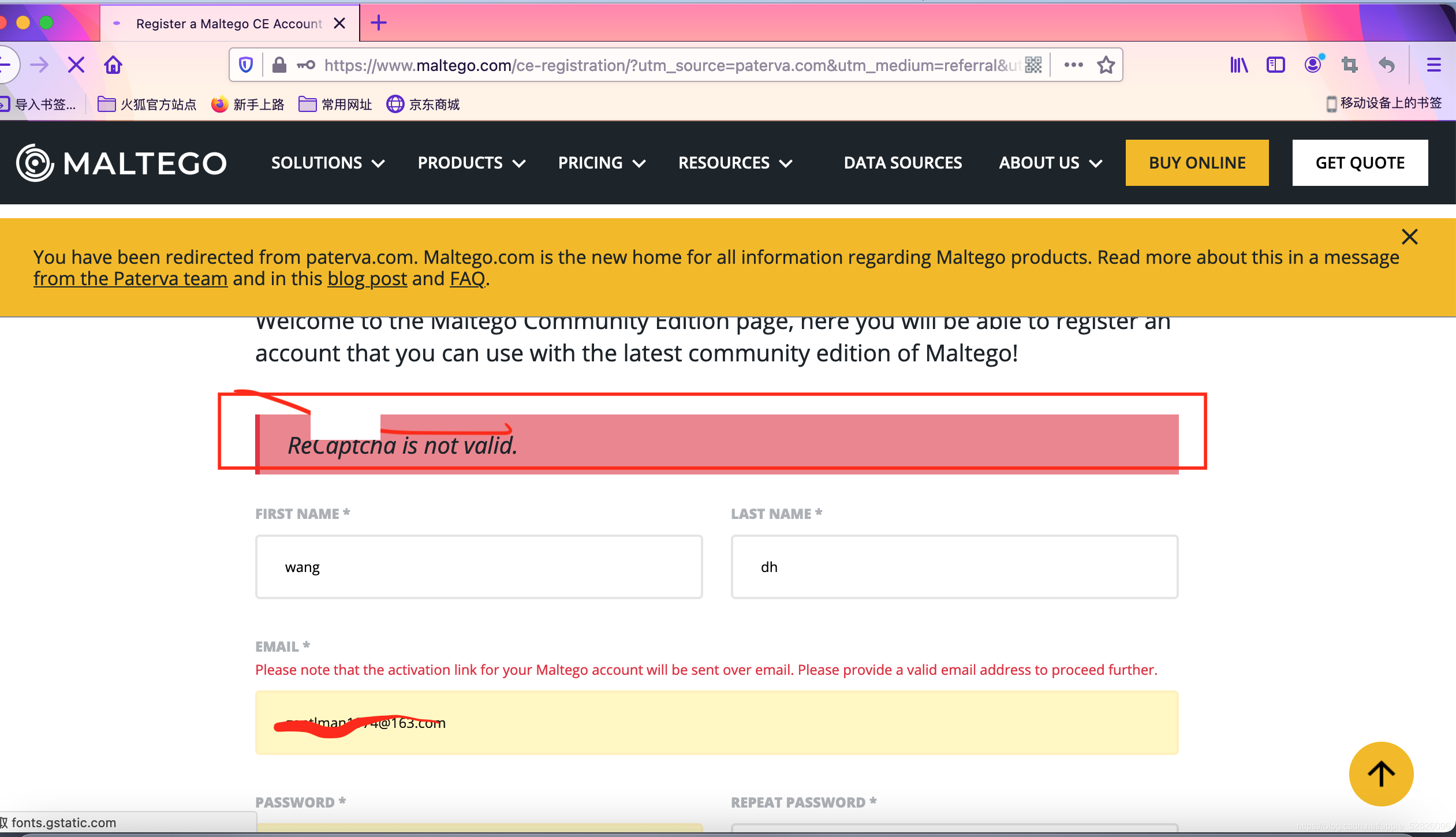The width and height of the screenshot is (1456, 837).
Task: Click the QR code icon in address bar
Action: pyautogui.click(x=1033, y=65)
